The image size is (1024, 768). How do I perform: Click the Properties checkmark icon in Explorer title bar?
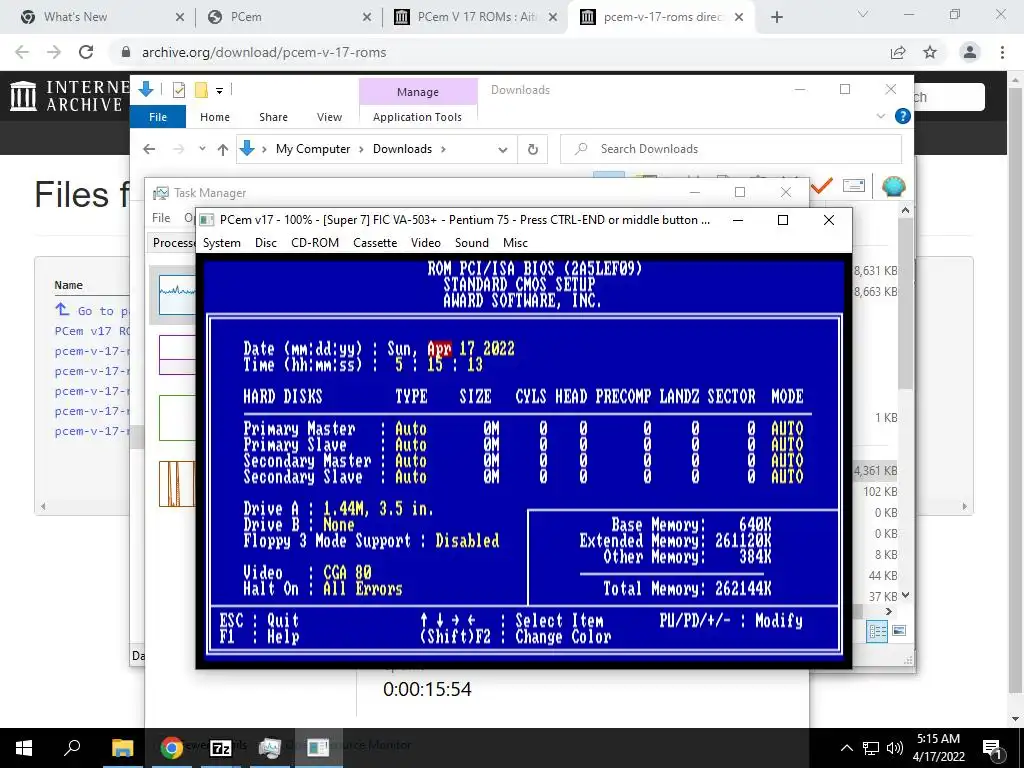point(178,90)
